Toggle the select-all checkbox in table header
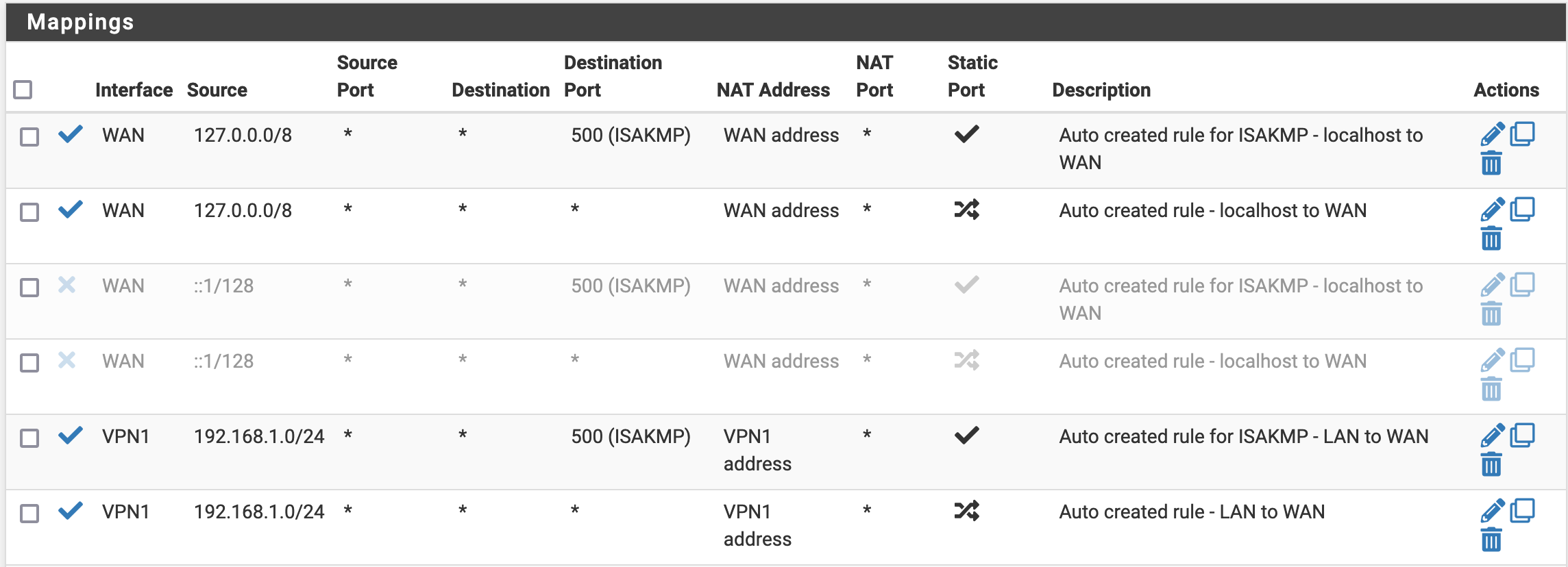 [x=23, y=90]
